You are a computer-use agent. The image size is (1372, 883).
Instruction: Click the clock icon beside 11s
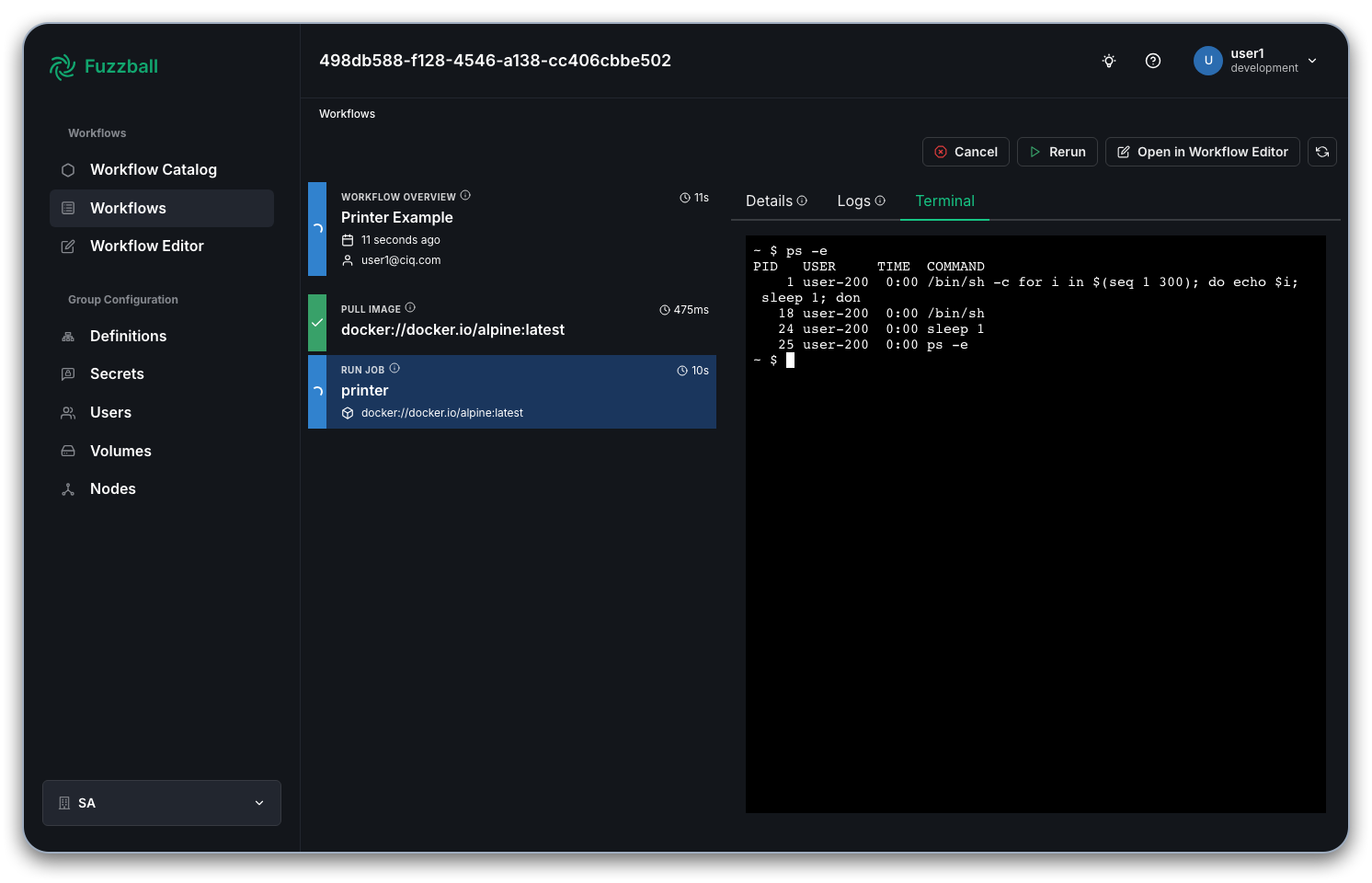click(685, 198)
